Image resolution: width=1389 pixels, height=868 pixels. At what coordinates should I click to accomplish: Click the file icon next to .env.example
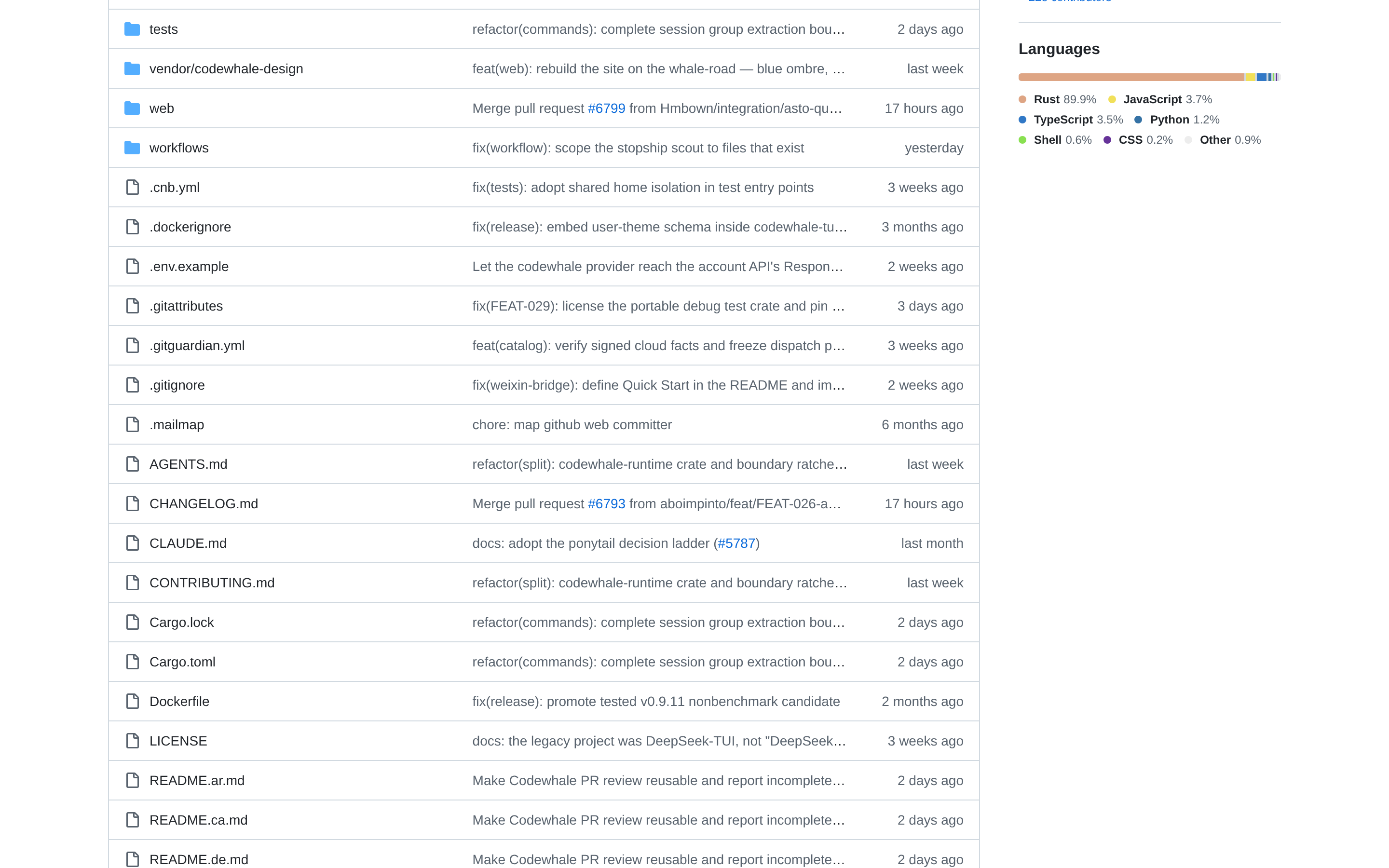click(x=133, y=266)
